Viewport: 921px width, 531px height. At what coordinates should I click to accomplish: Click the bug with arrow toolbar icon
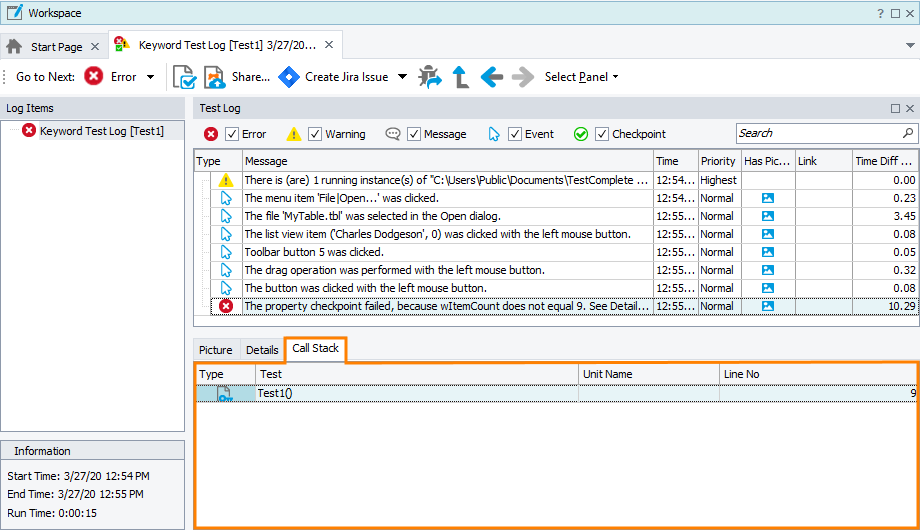point(430,77)
